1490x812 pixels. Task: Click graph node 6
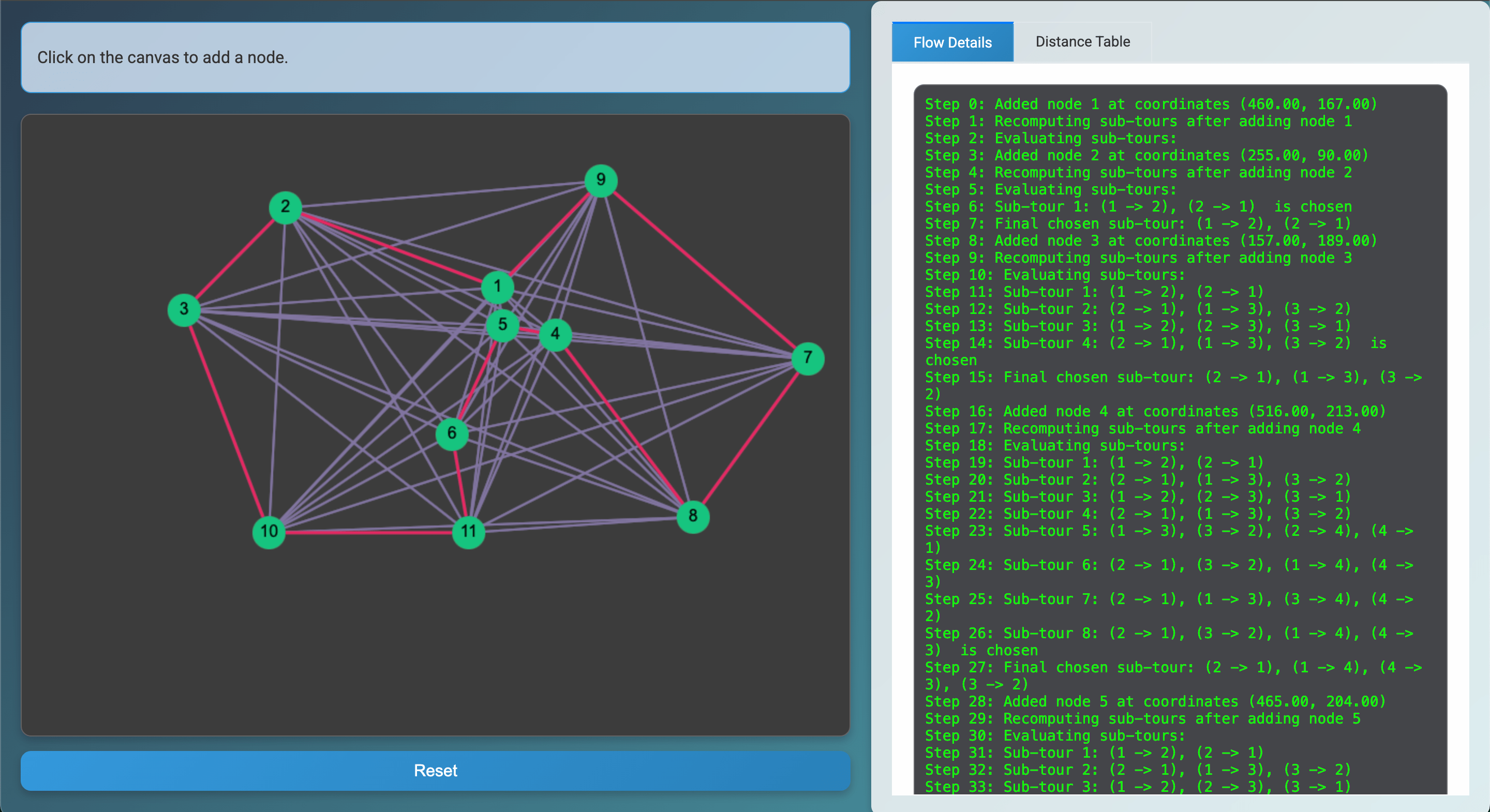[x=452, y=433]
